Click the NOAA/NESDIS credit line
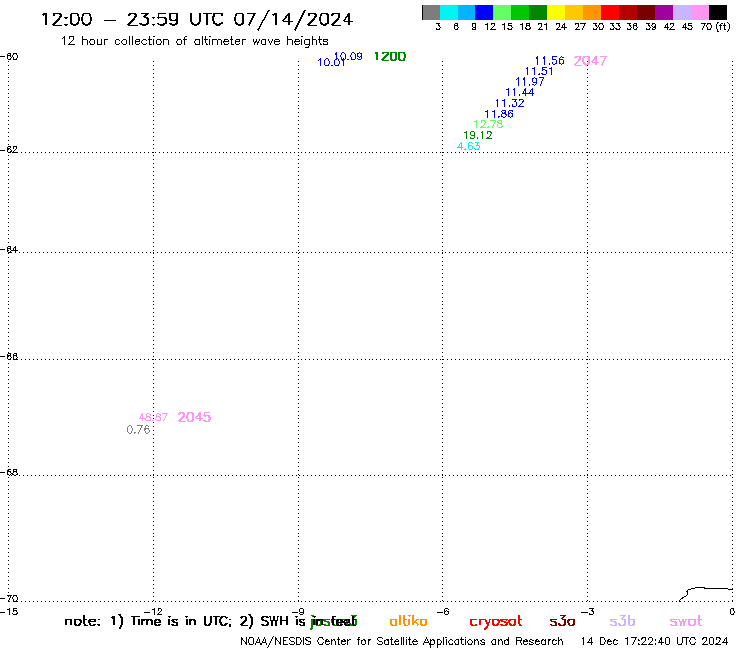This screenshot has height=650, width=740. [402, 641]
